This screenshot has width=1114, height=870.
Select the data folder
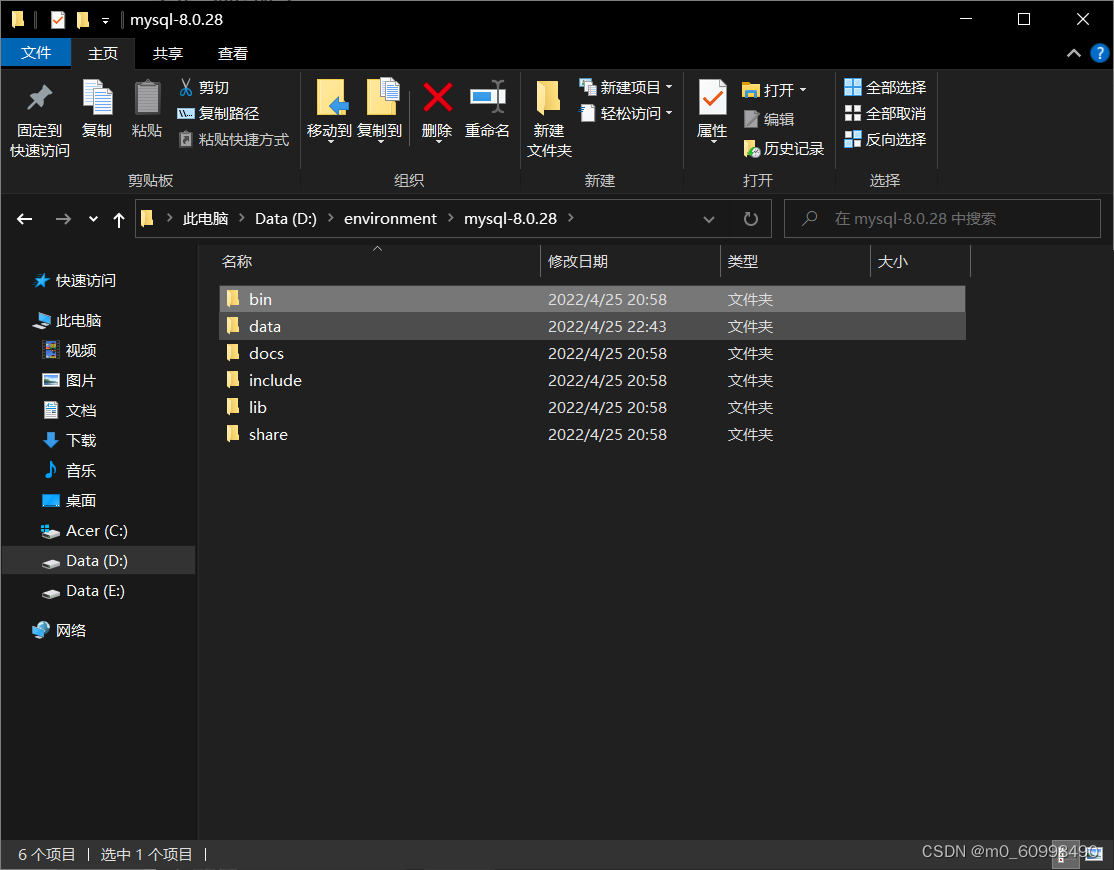[593, 326]
